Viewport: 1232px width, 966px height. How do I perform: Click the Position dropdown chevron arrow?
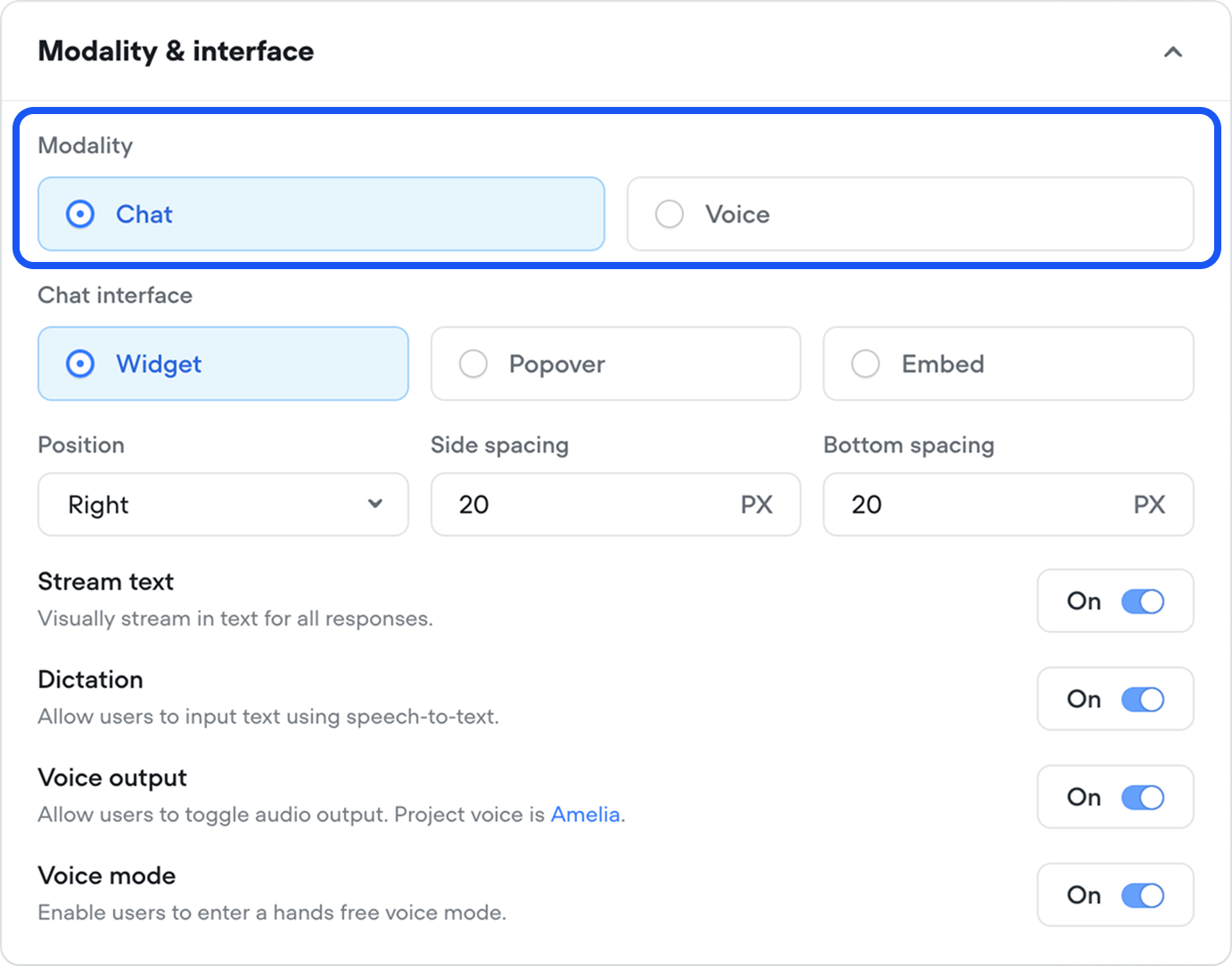375,503
